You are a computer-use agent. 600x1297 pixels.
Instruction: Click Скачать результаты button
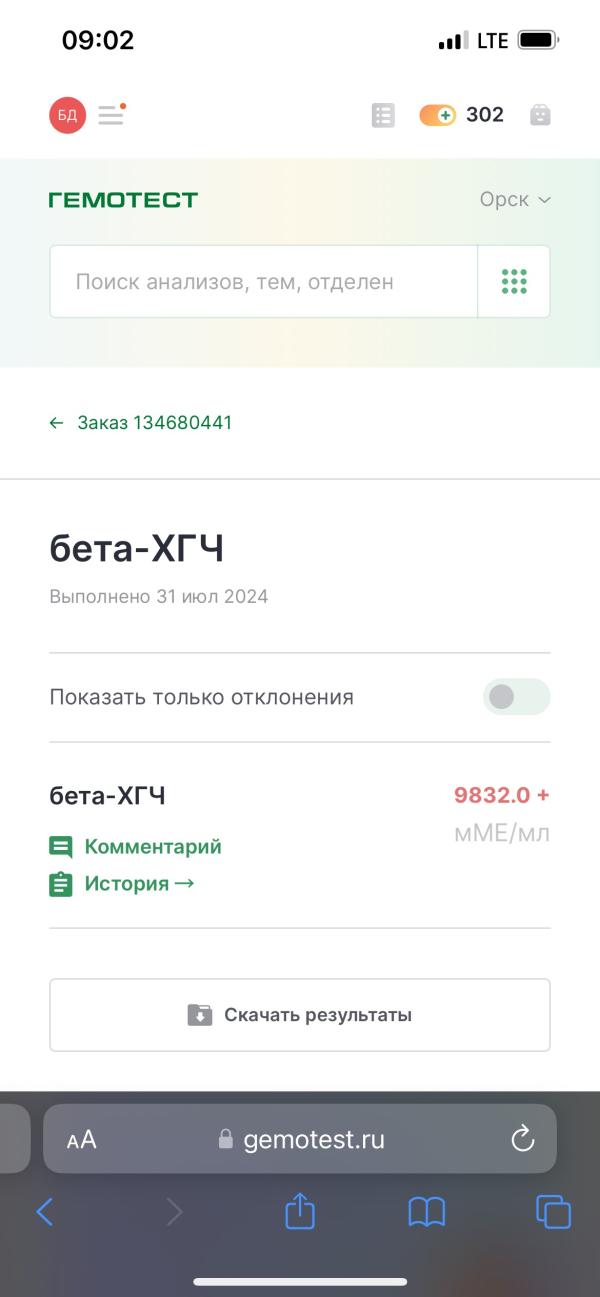pos(300,1015)
